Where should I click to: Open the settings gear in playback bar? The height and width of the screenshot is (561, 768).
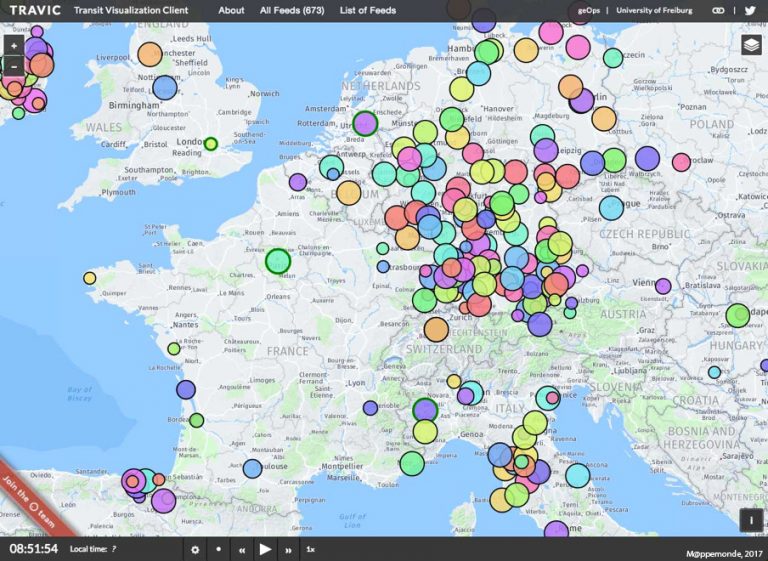195,549
